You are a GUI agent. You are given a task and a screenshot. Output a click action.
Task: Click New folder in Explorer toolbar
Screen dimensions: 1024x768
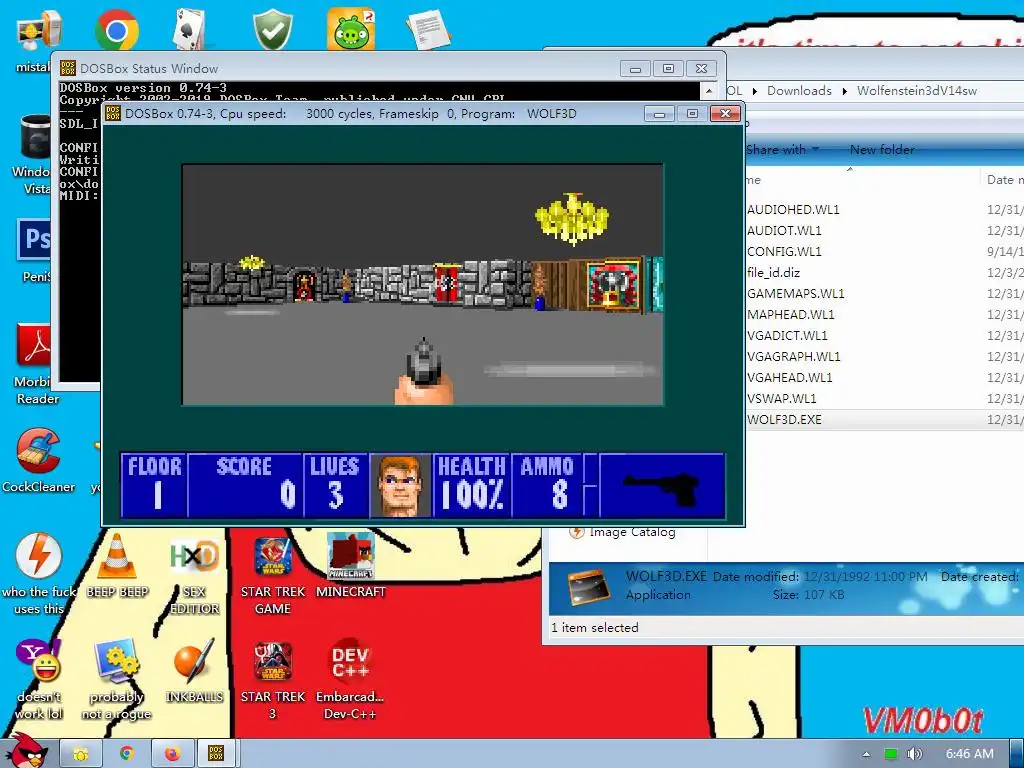click(x=882, y=150)
